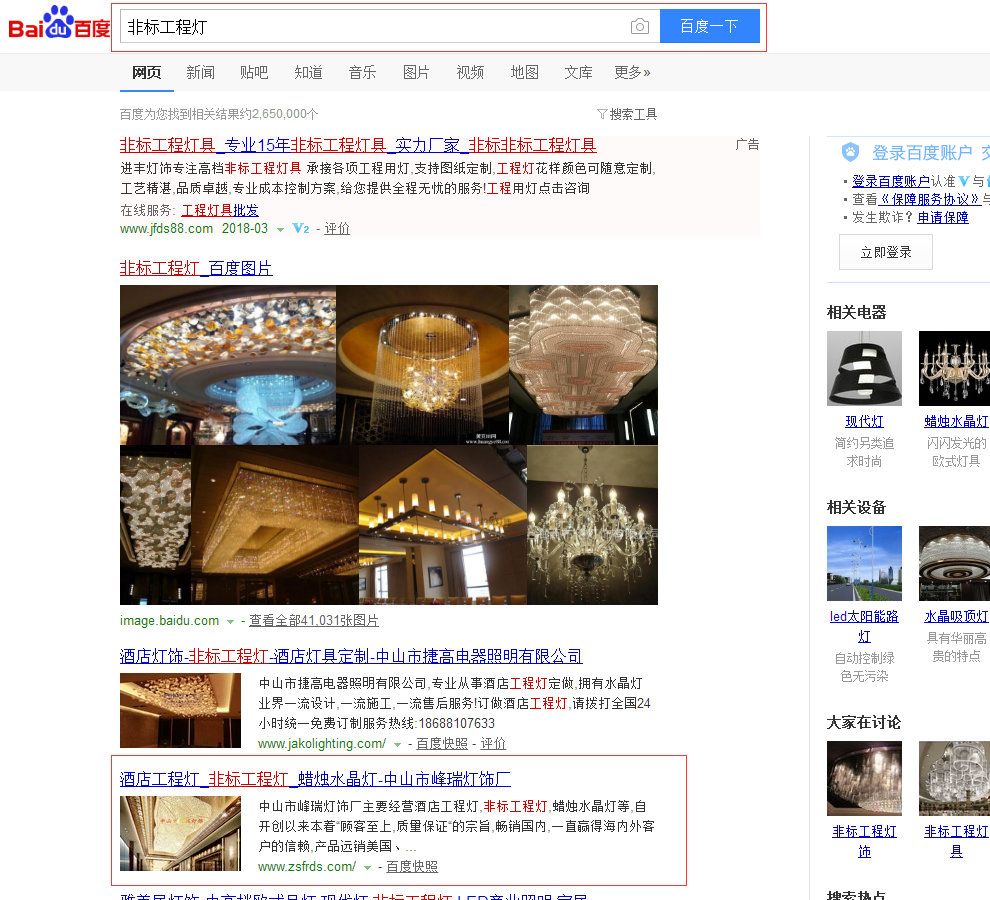Screen dimensions: 990x900
Task: Open the 搜索工具 filter tools
Action: (627, 114)
